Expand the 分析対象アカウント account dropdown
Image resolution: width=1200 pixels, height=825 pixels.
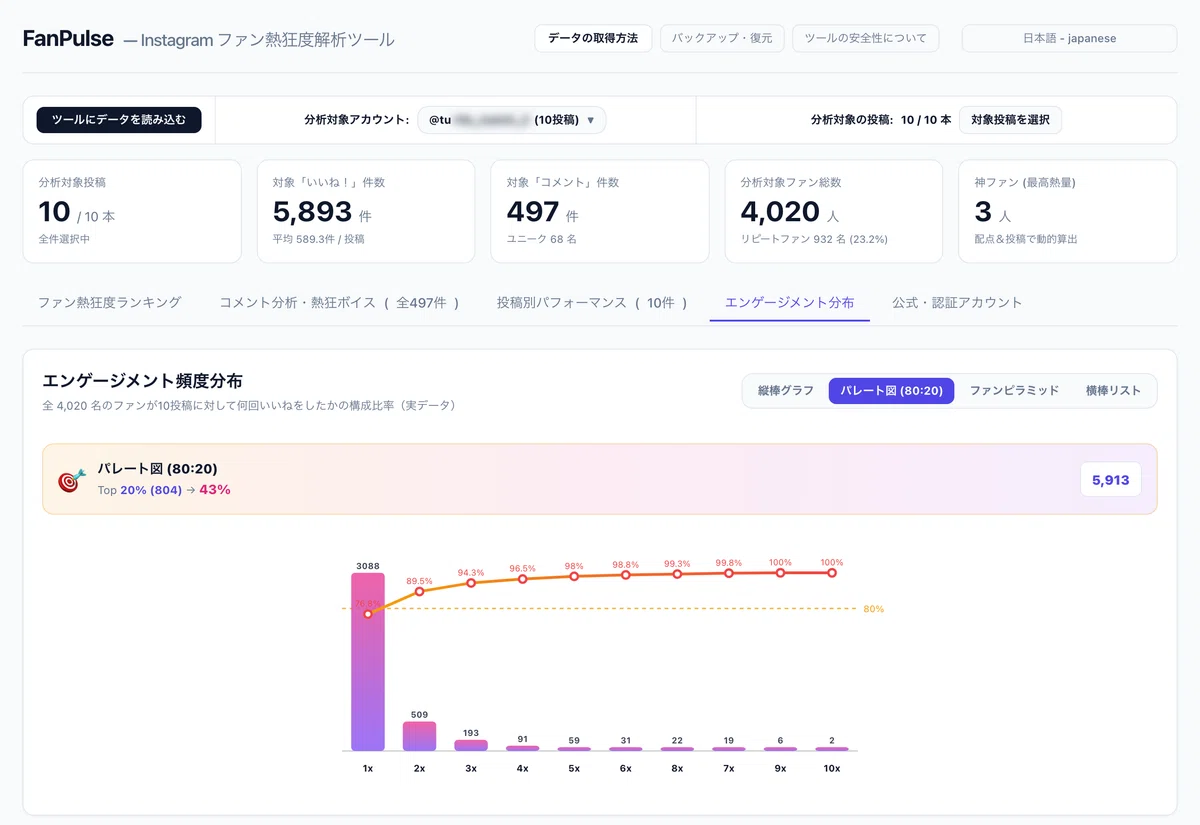[511, 120]
